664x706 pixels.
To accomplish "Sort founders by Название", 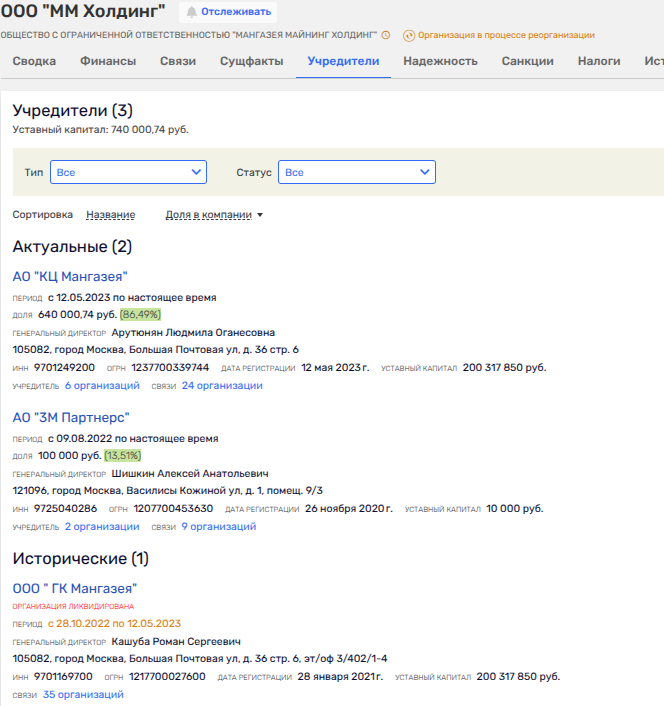I will [110, 215].
